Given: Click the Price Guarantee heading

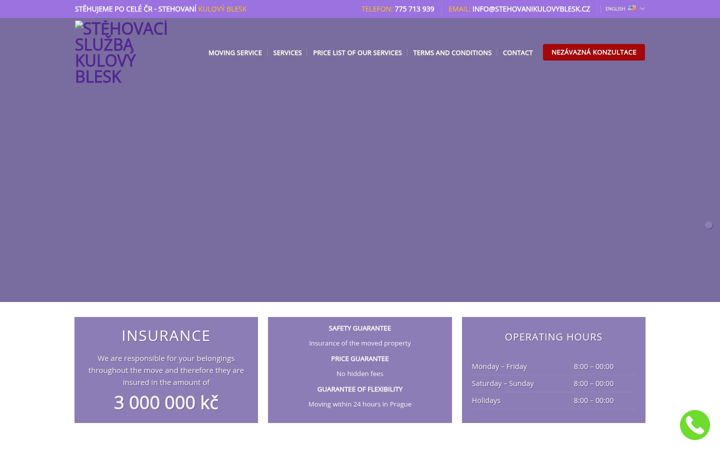Looking at the screenshot, I should tap(360, 359).
